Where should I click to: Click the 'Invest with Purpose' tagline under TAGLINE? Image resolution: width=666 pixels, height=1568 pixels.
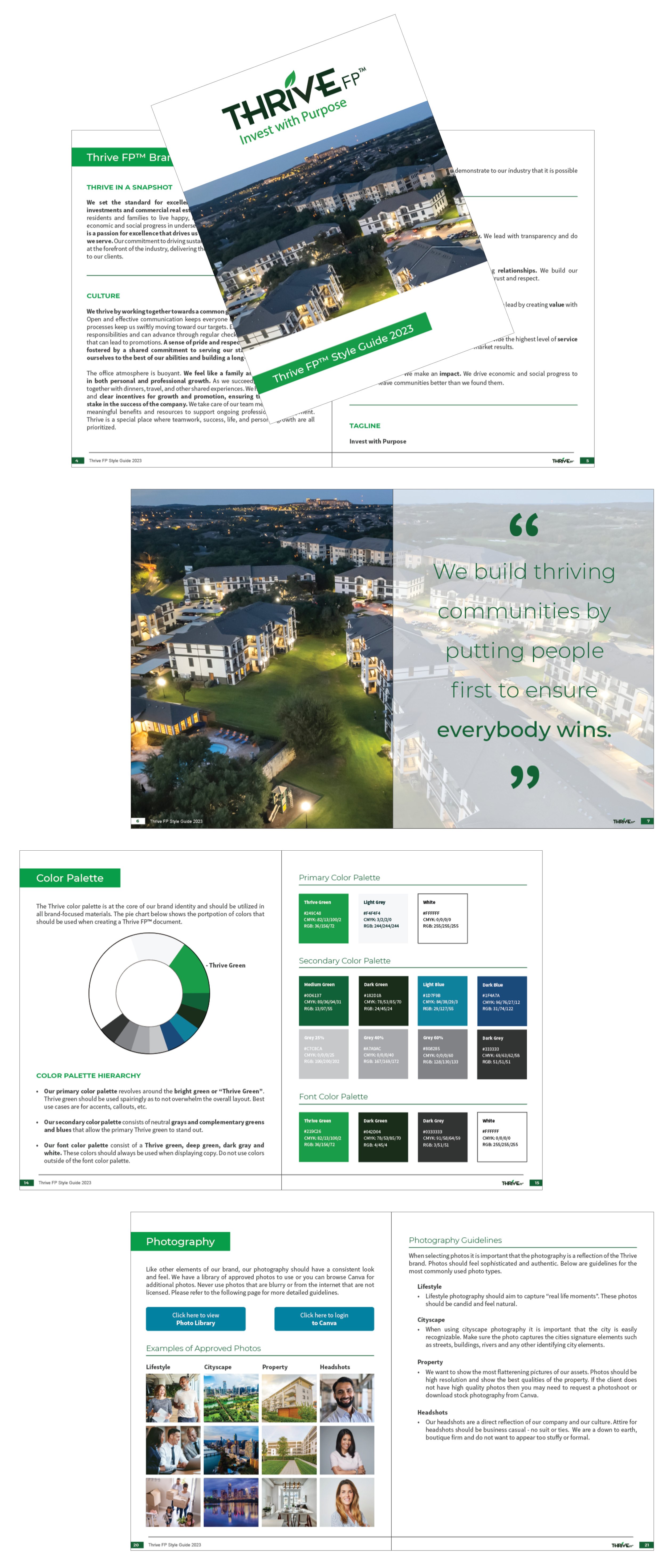click(x=378, y=441)
